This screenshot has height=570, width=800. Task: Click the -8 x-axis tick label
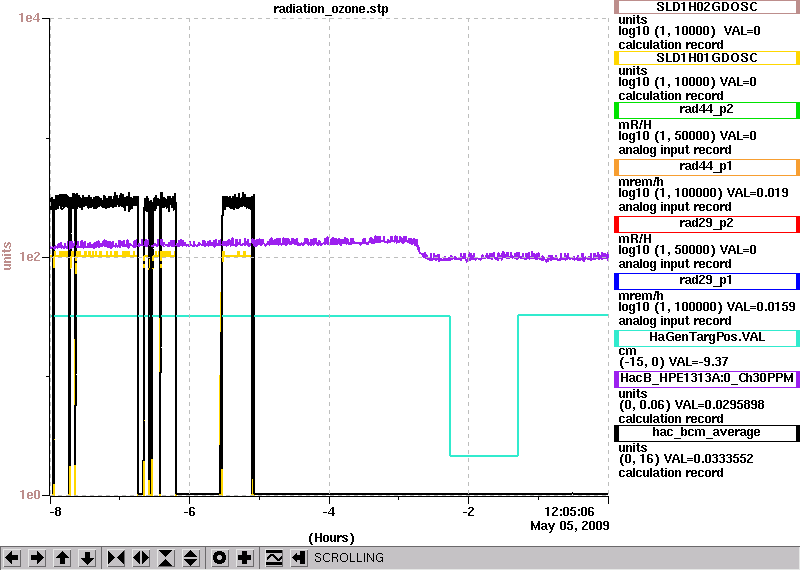pyautogui.click(x=55, y=511)
